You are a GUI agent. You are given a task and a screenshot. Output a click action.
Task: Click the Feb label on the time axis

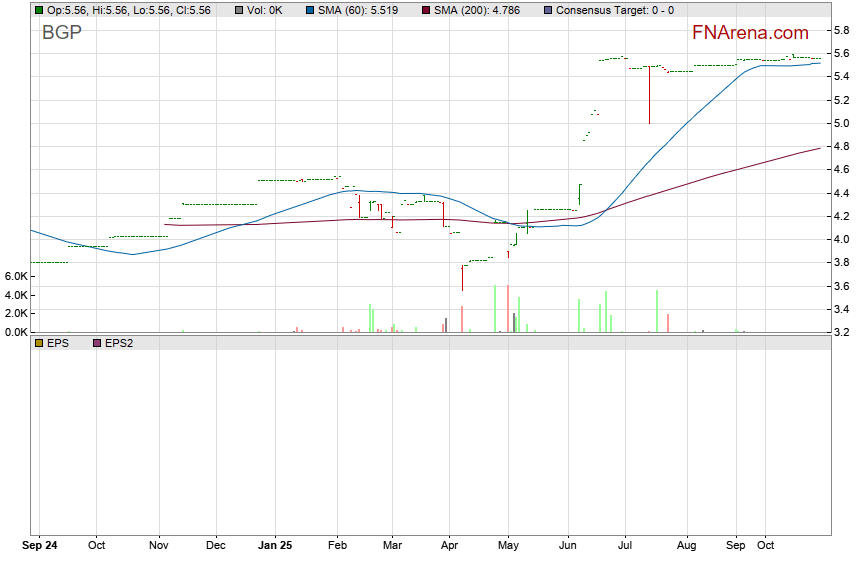point(337,546)
